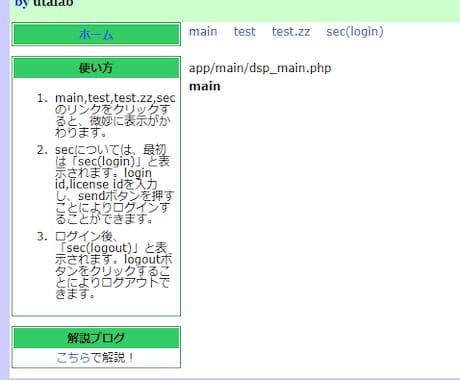Click the bold main heading text
This screenshot has height=380, width=460.
(x=205, y=86)
